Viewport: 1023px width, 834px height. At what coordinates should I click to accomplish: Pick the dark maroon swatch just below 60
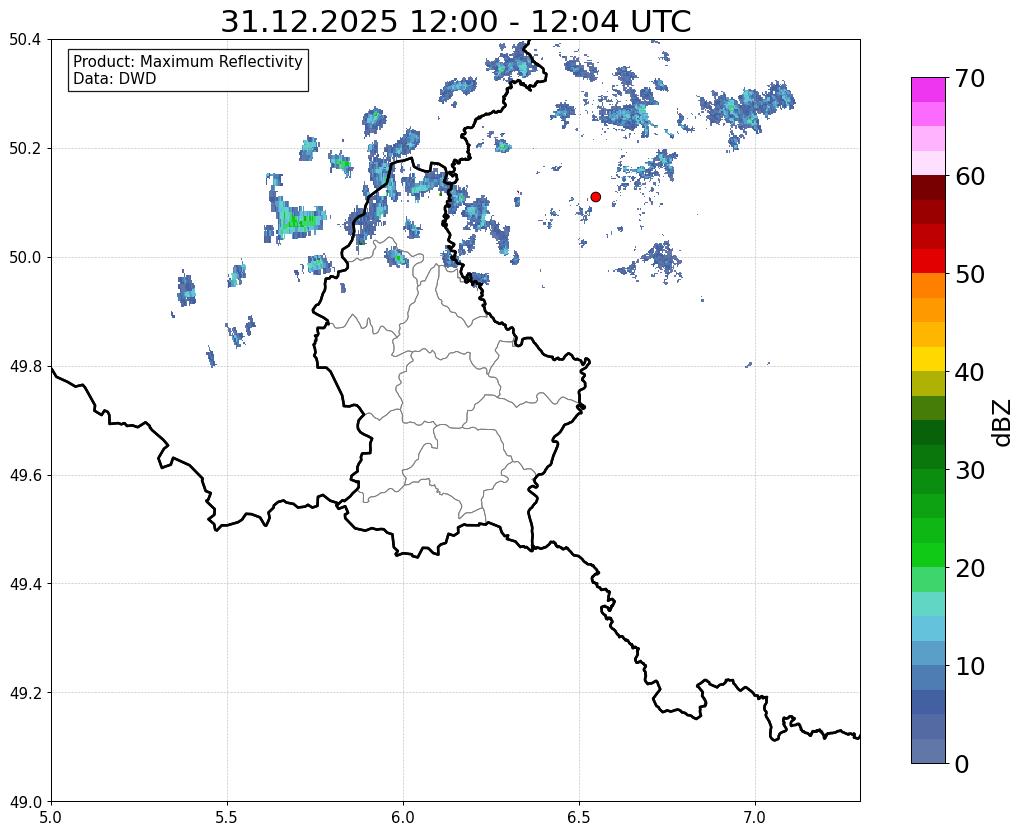(928, 187)
